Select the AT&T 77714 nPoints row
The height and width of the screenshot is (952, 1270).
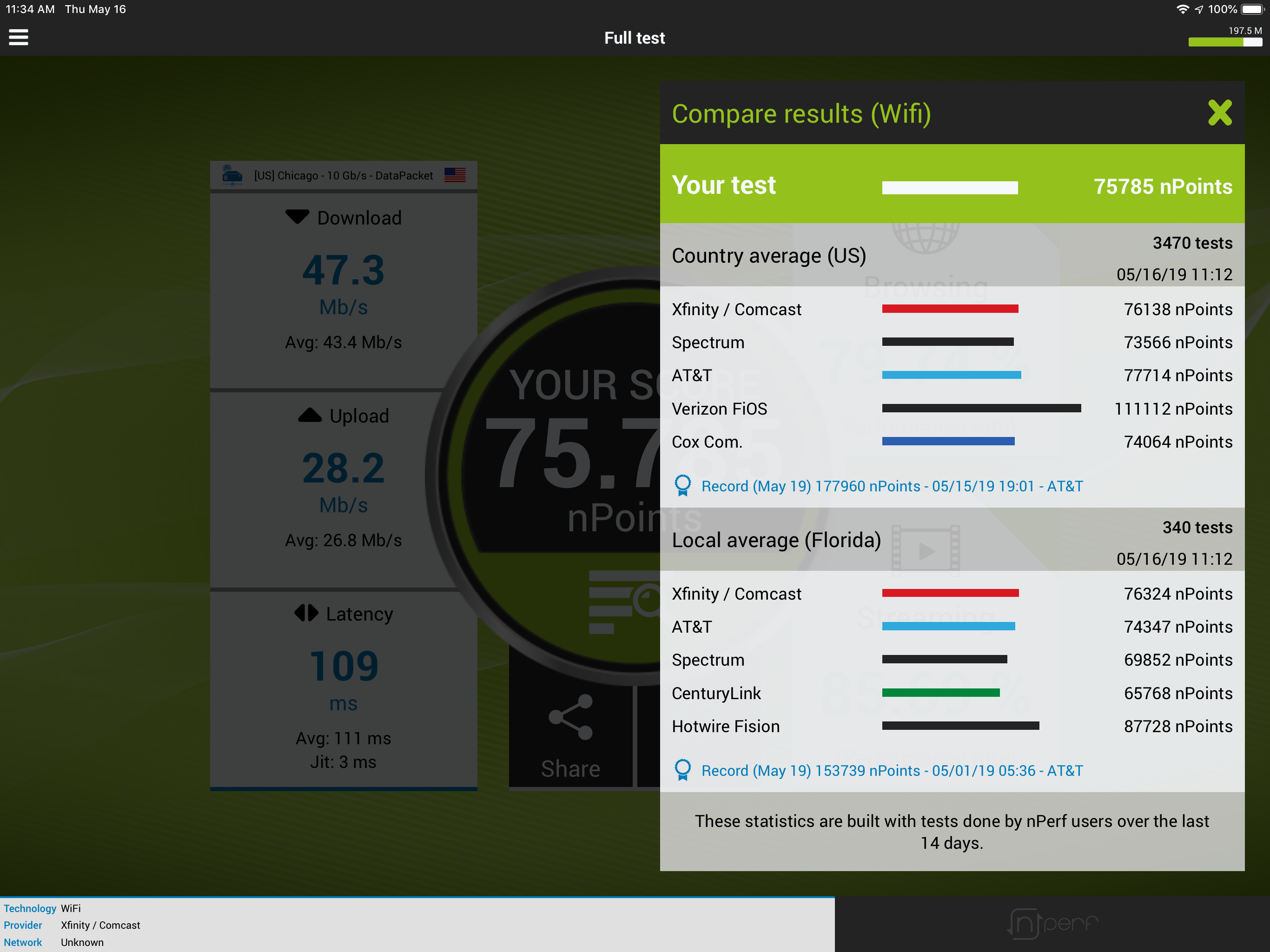click(952, 375)
